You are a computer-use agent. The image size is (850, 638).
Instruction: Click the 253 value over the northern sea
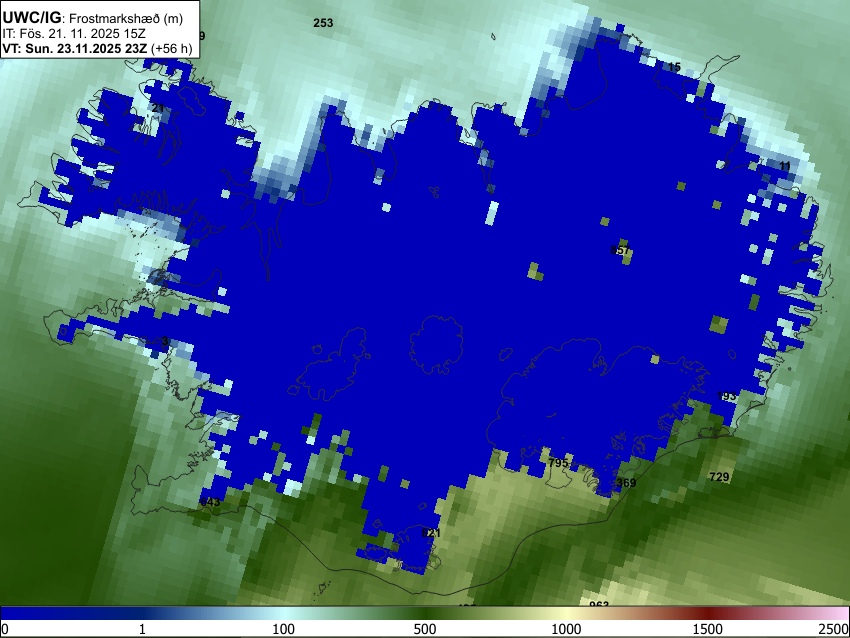[x=323, y=23]
